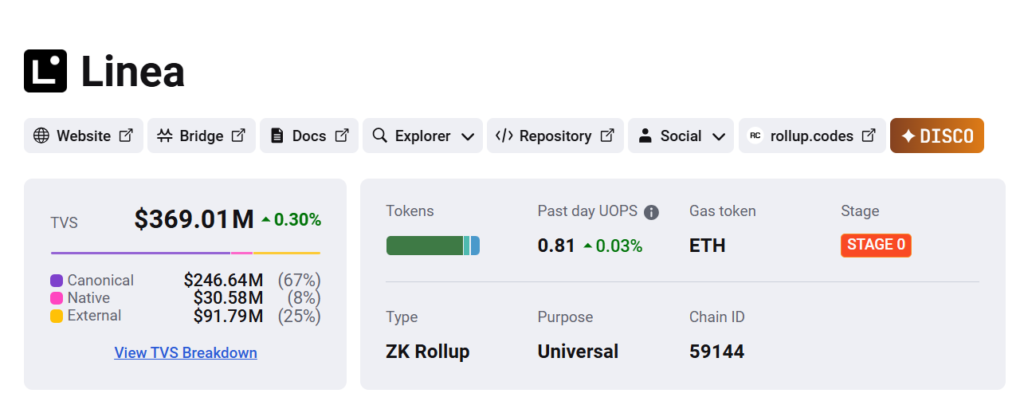This screenshot has height=409, width=1024.
Task: Open the View TVS Breakdown link
Action: (x=185, y=353)
